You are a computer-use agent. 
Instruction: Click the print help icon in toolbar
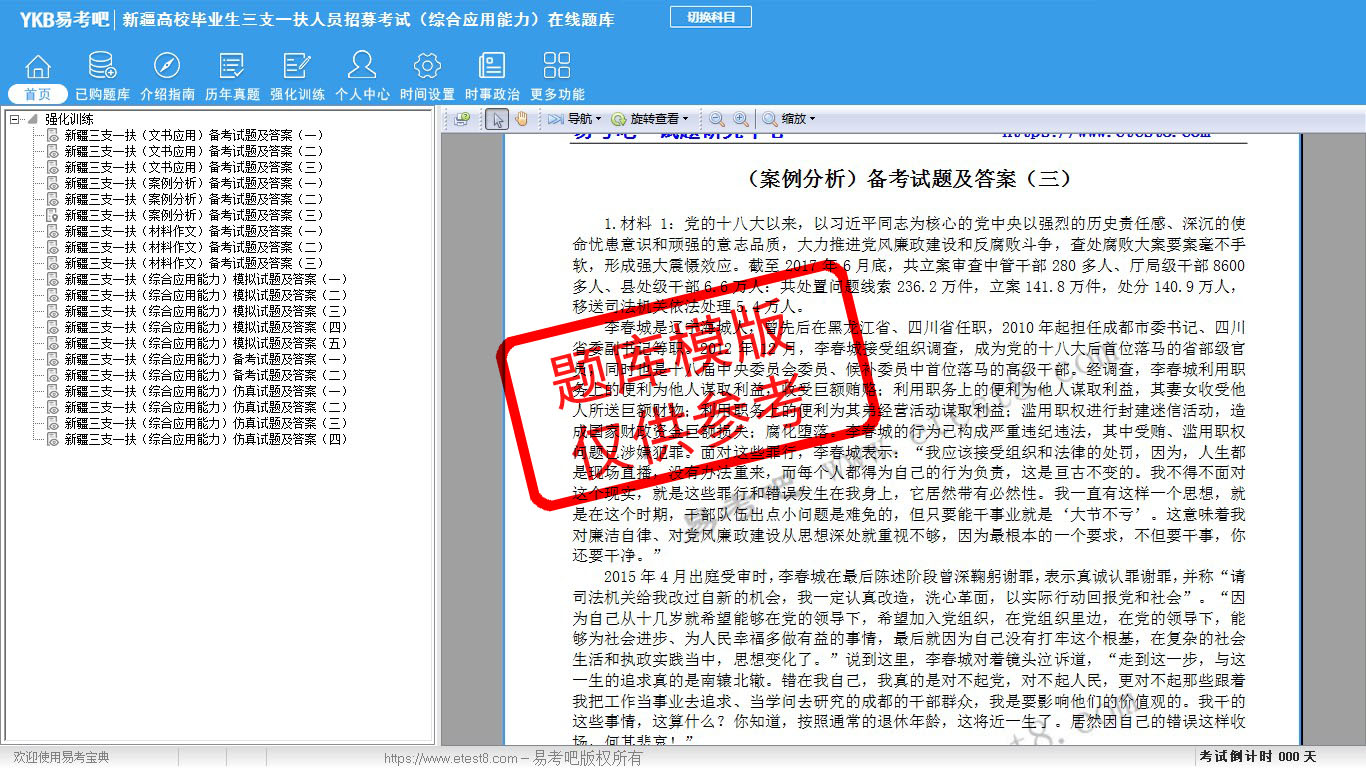point(461,119)
